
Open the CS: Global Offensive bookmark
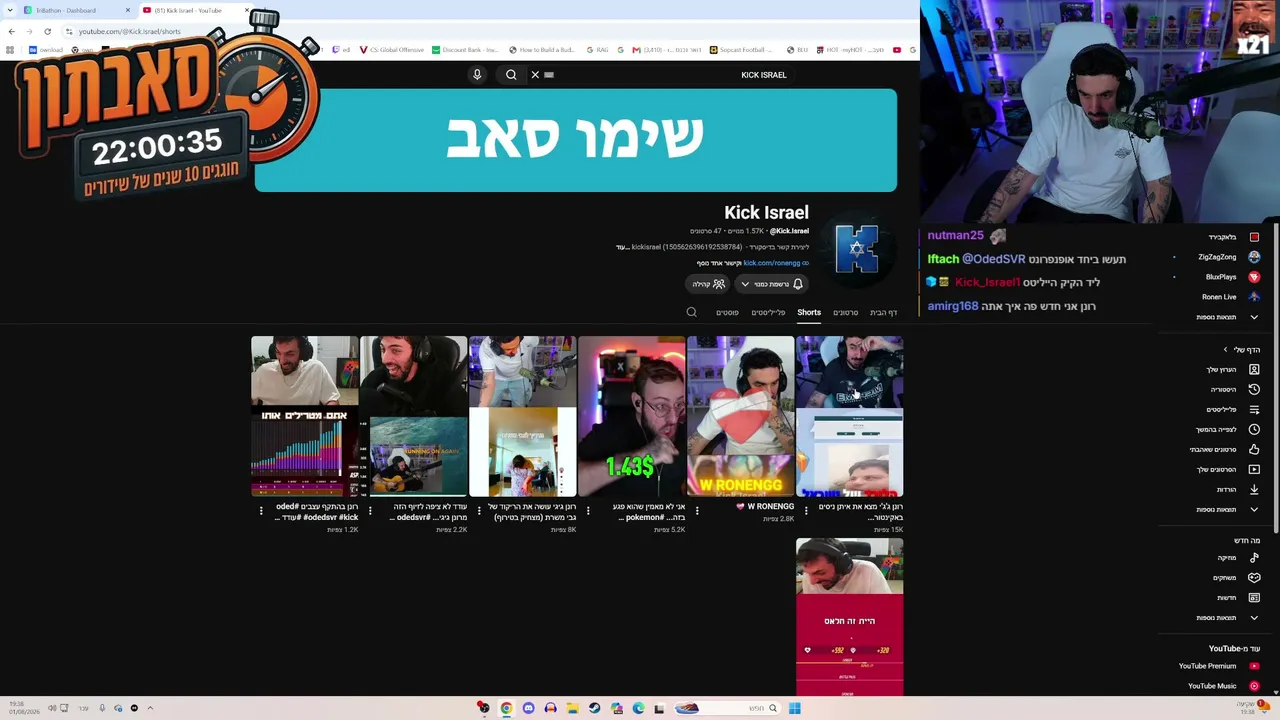point(390,50)
